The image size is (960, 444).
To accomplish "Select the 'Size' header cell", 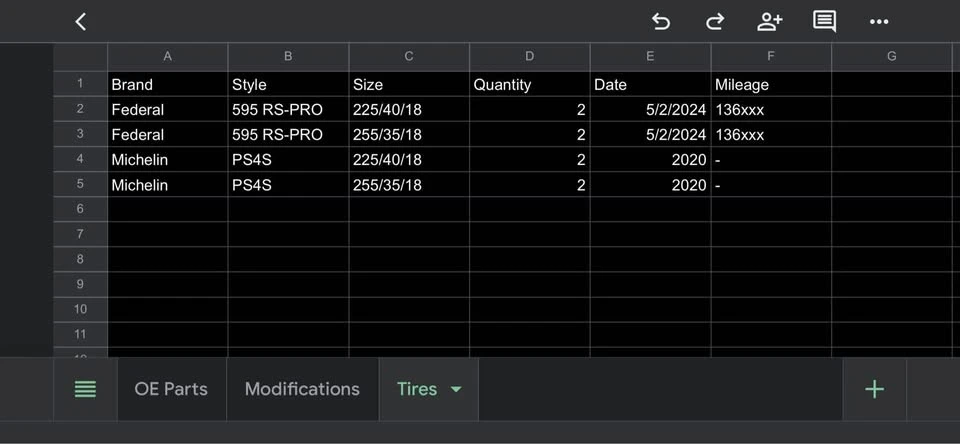I will click(x=408, y=85).
